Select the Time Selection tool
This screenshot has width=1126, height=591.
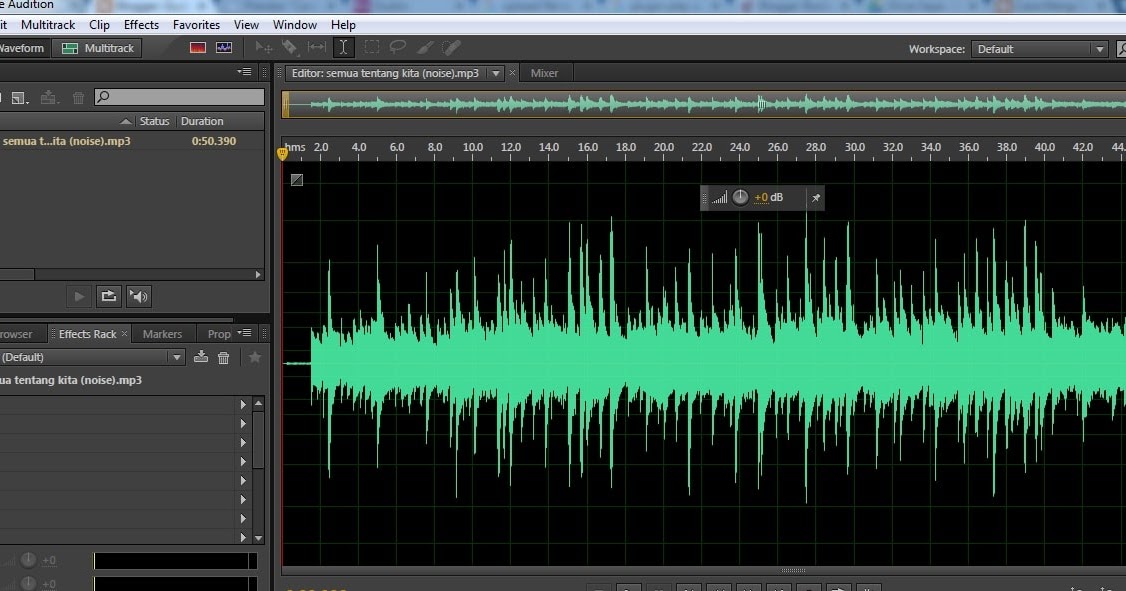coord(343,47)
